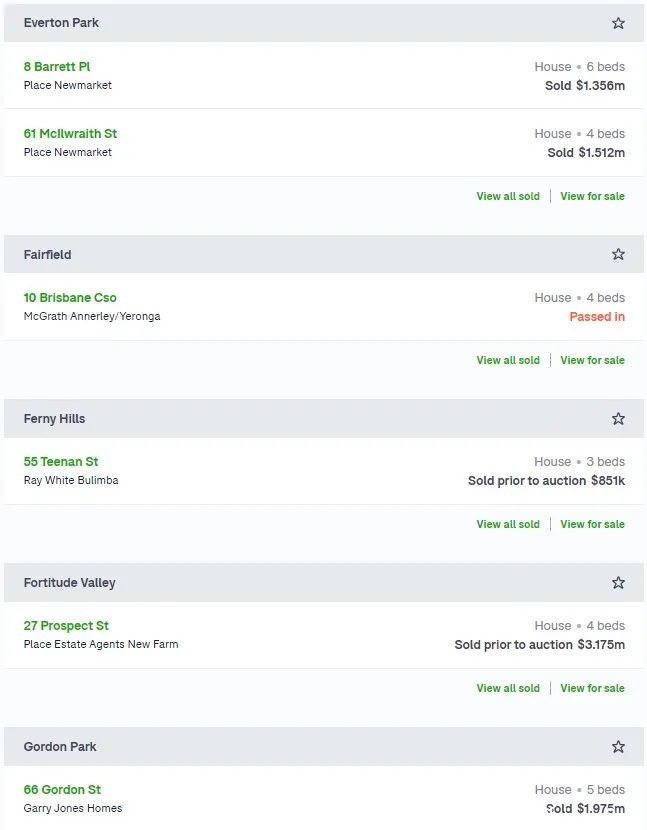Select the Gordon Park section header
Screen dimensions: 647x830
click(x=324, y=746)
